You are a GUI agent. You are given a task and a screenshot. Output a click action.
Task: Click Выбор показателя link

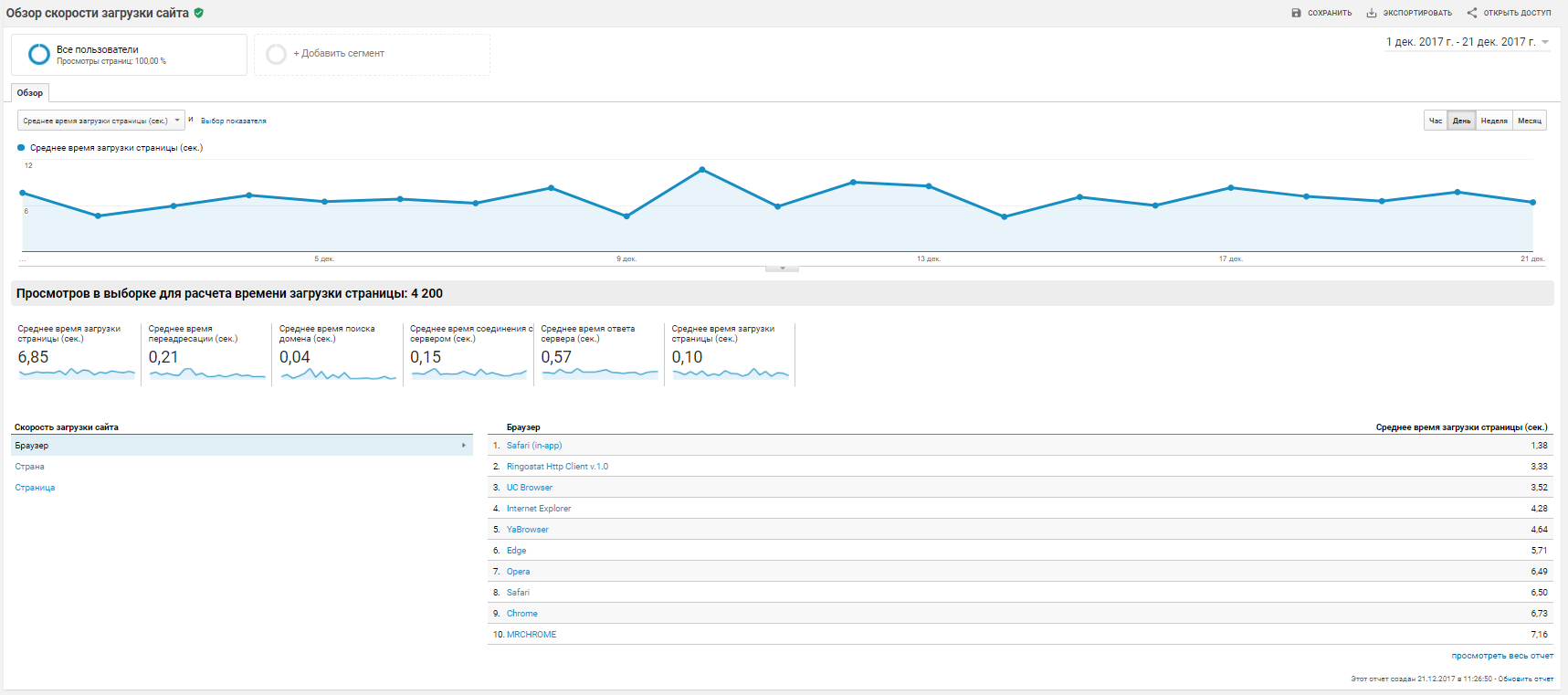click(x=234, y=121)
